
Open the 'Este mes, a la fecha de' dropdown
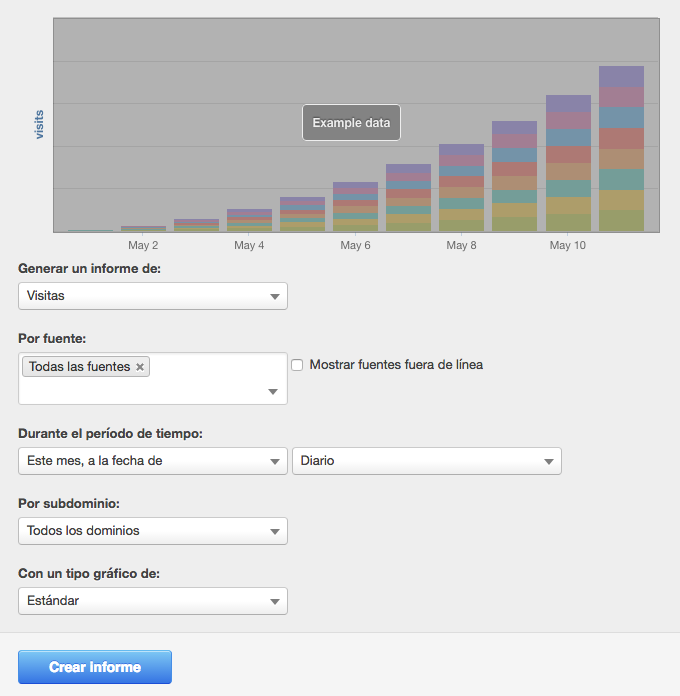(153, 461)
